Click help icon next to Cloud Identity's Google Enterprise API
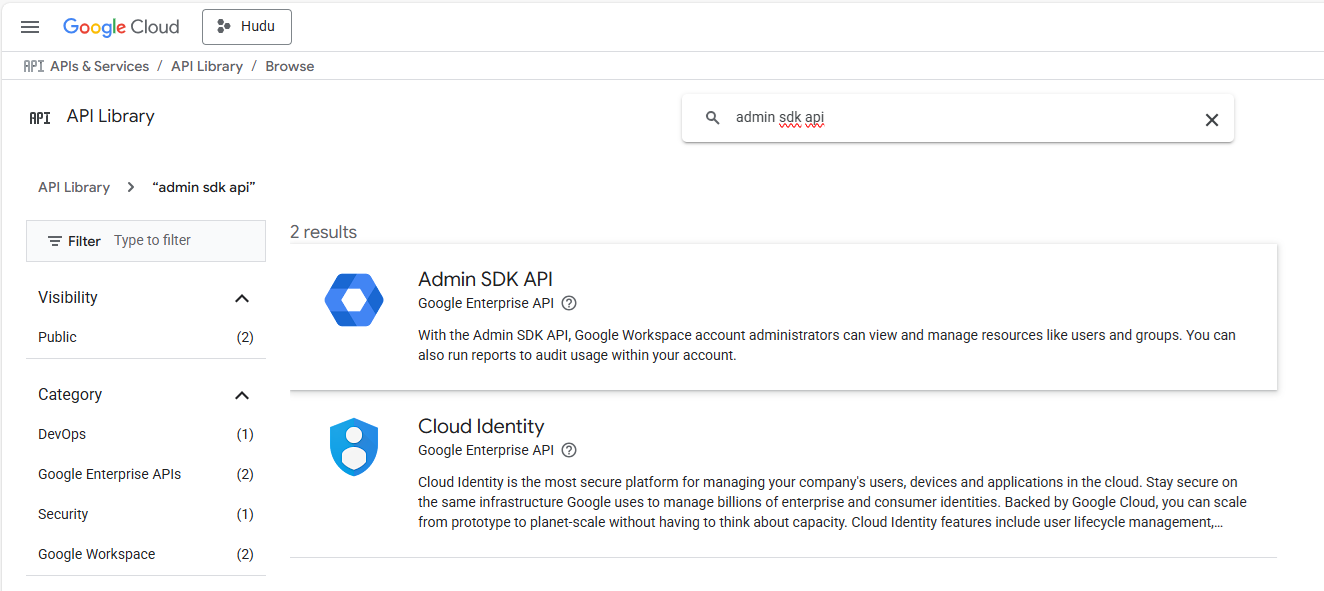 coord(569,450)
